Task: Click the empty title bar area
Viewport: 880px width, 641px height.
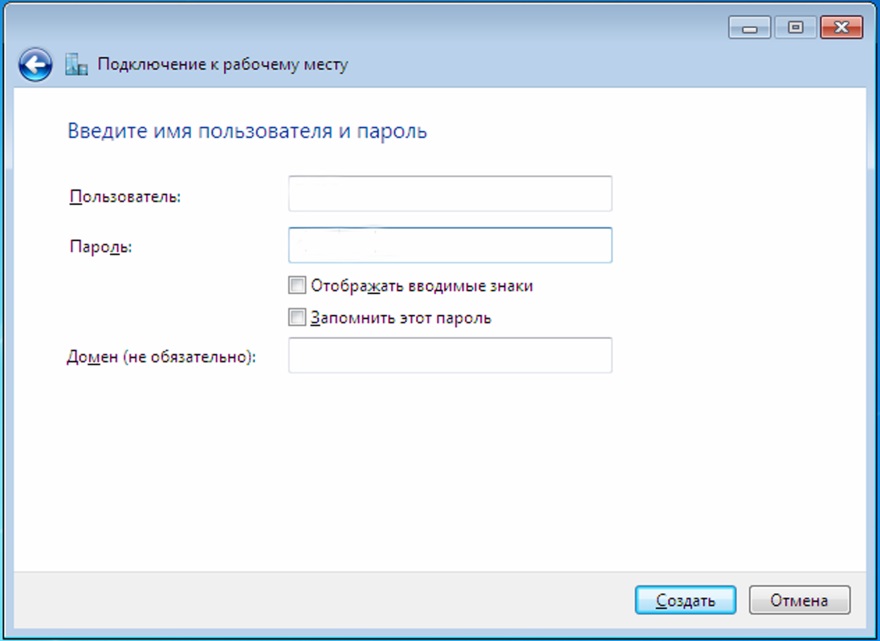Action: coord(400,27)
